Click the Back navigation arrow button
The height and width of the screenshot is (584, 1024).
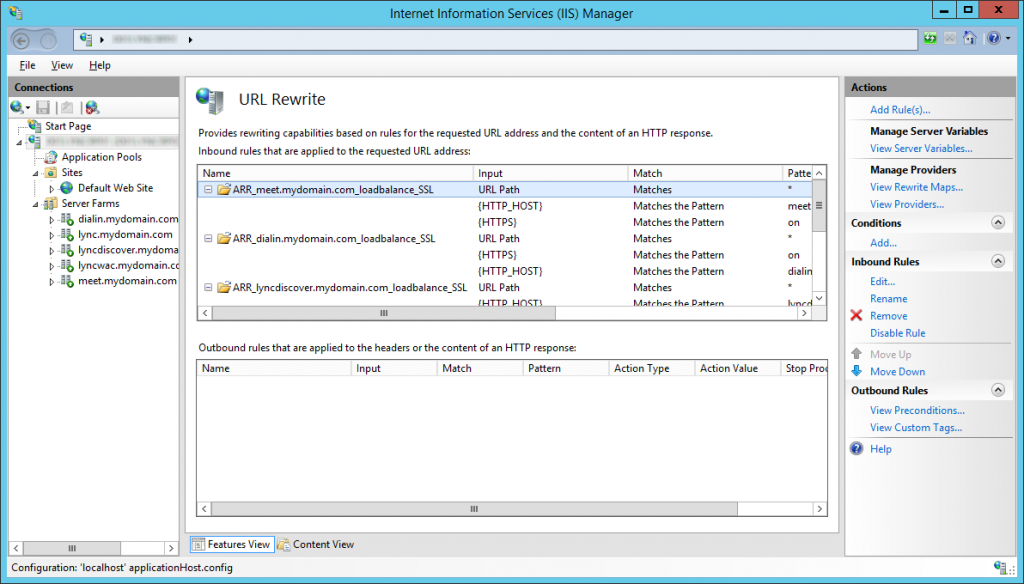click(25, 39)
